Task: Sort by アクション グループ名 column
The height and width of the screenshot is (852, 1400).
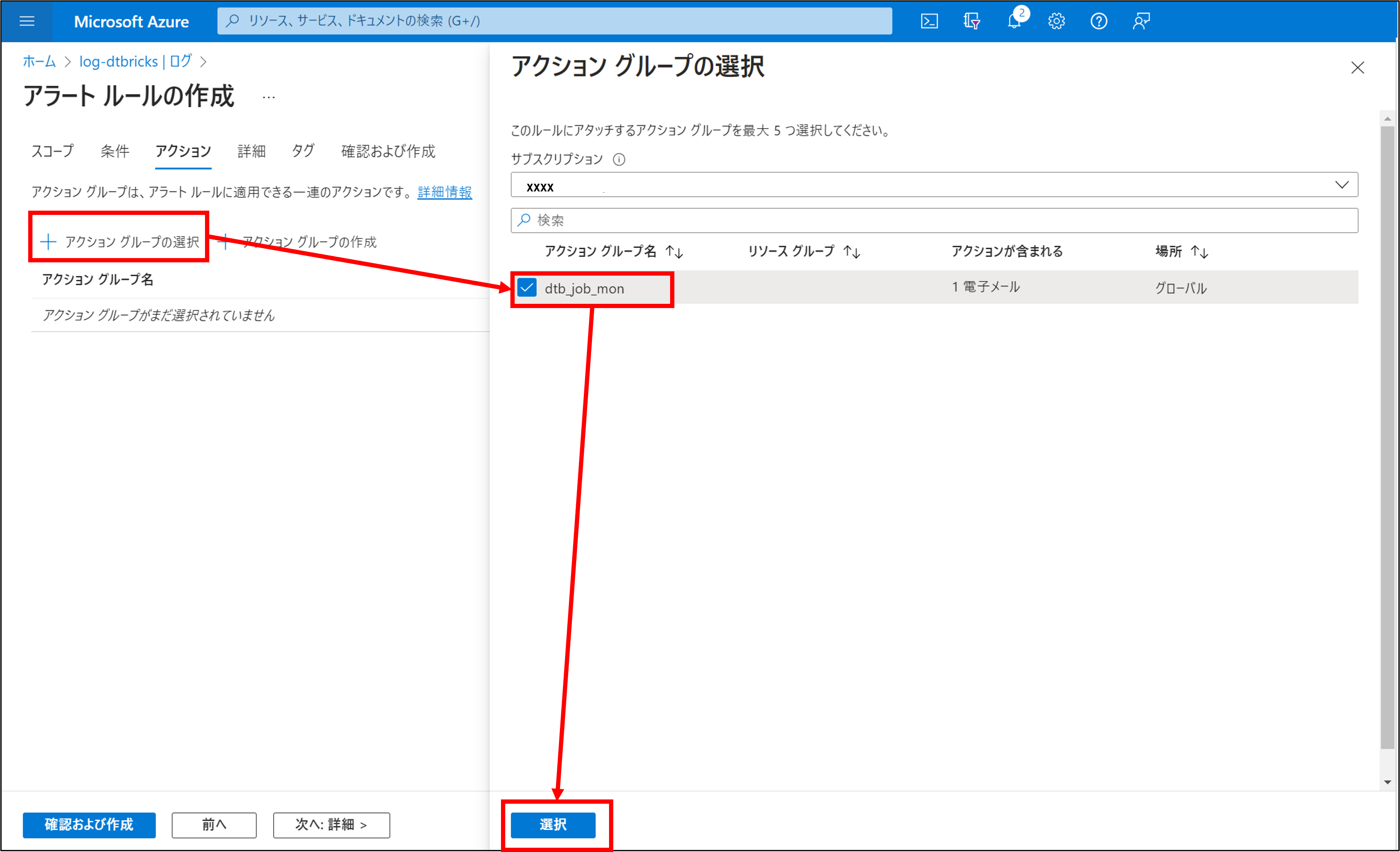Action: coord(674,251)
